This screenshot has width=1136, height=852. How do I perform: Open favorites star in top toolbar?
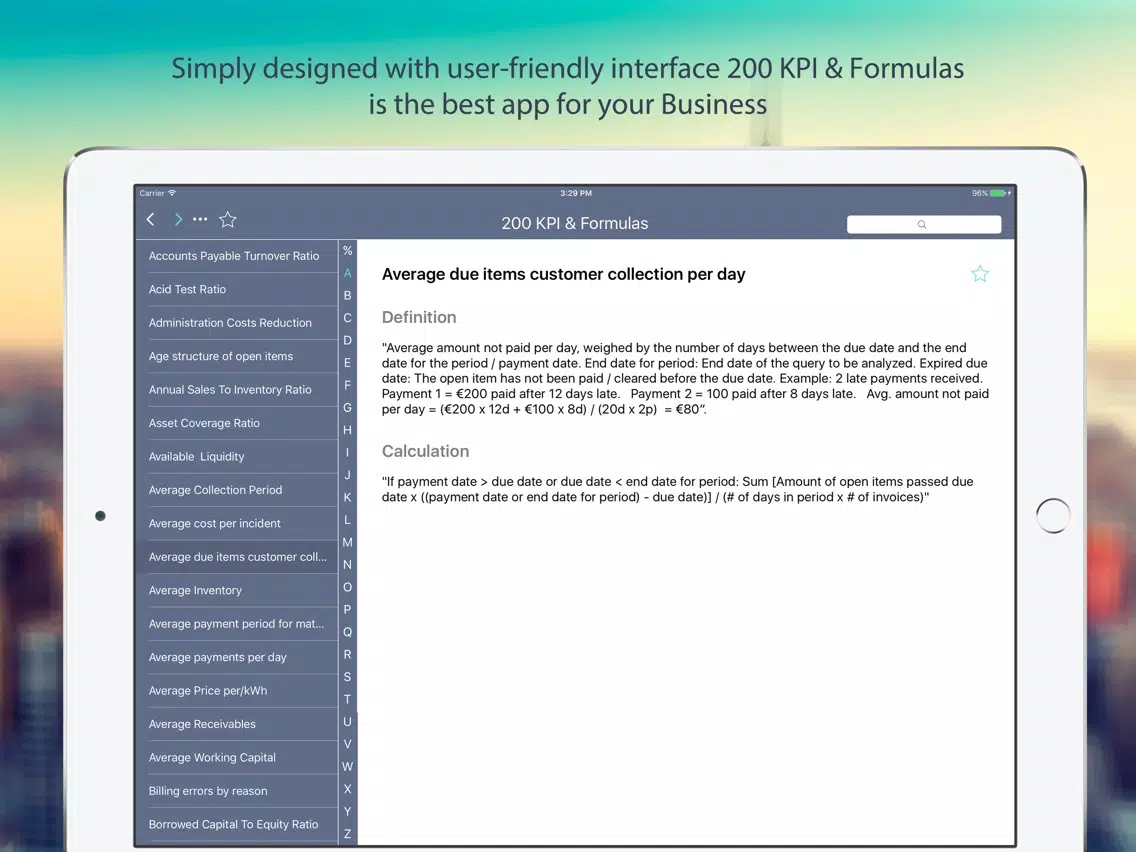[227, 220]
